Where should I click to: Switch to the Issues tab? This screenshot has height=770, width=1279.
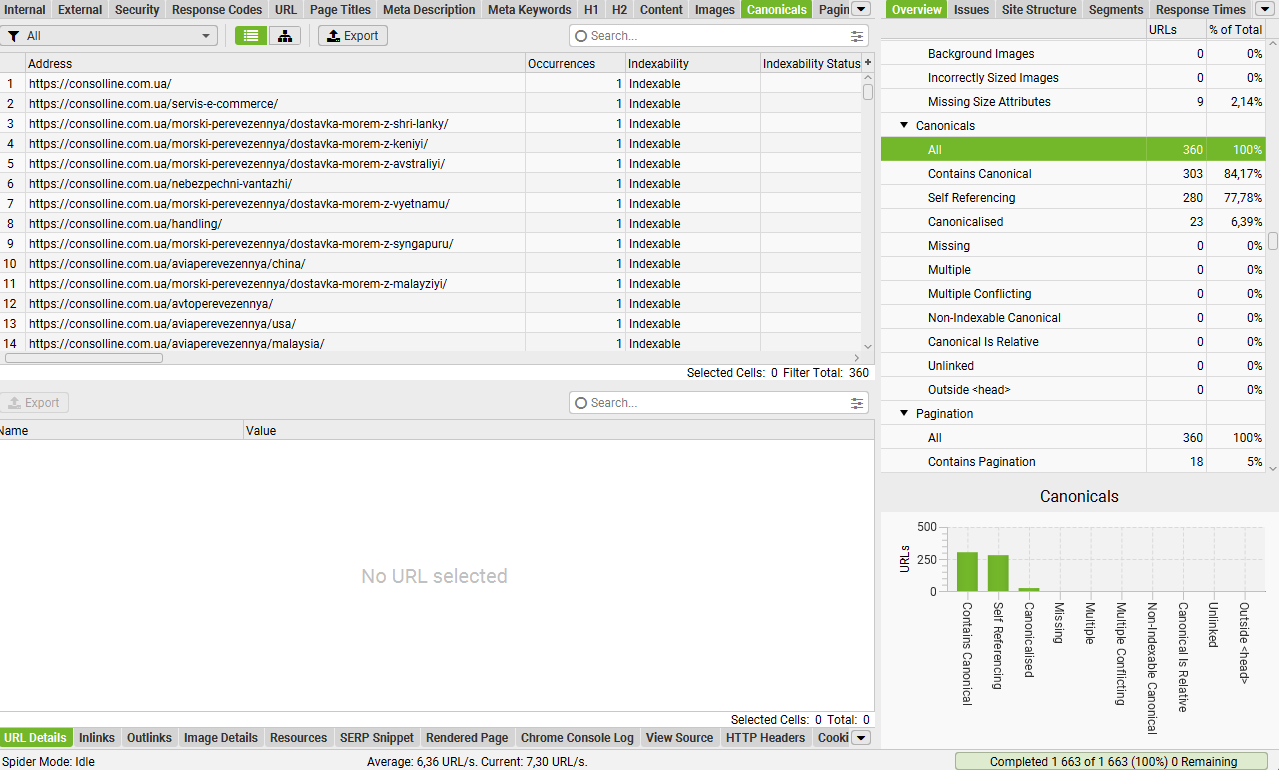point(971,9)
